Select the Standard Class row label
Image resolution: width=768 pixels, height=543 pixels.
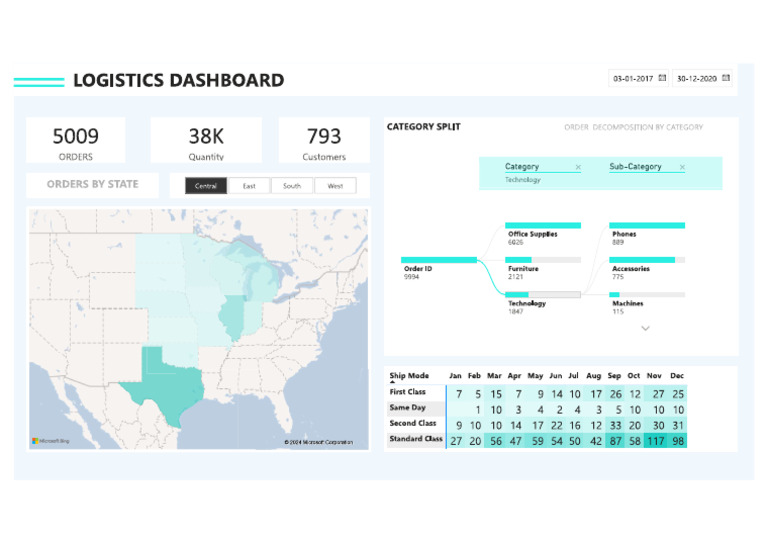(x=416, y=439)
